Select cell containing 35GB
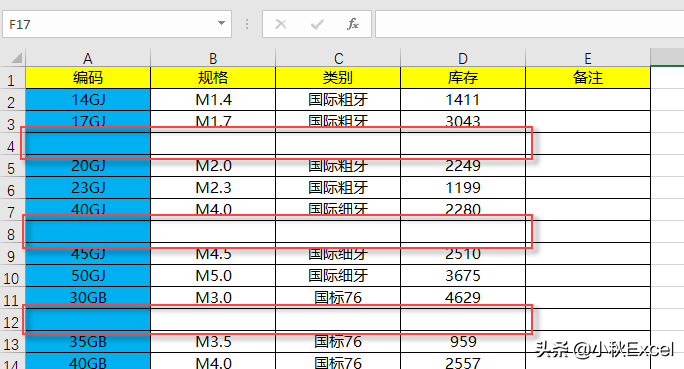The width and height of the screenshot is (684, 369). 88,342
